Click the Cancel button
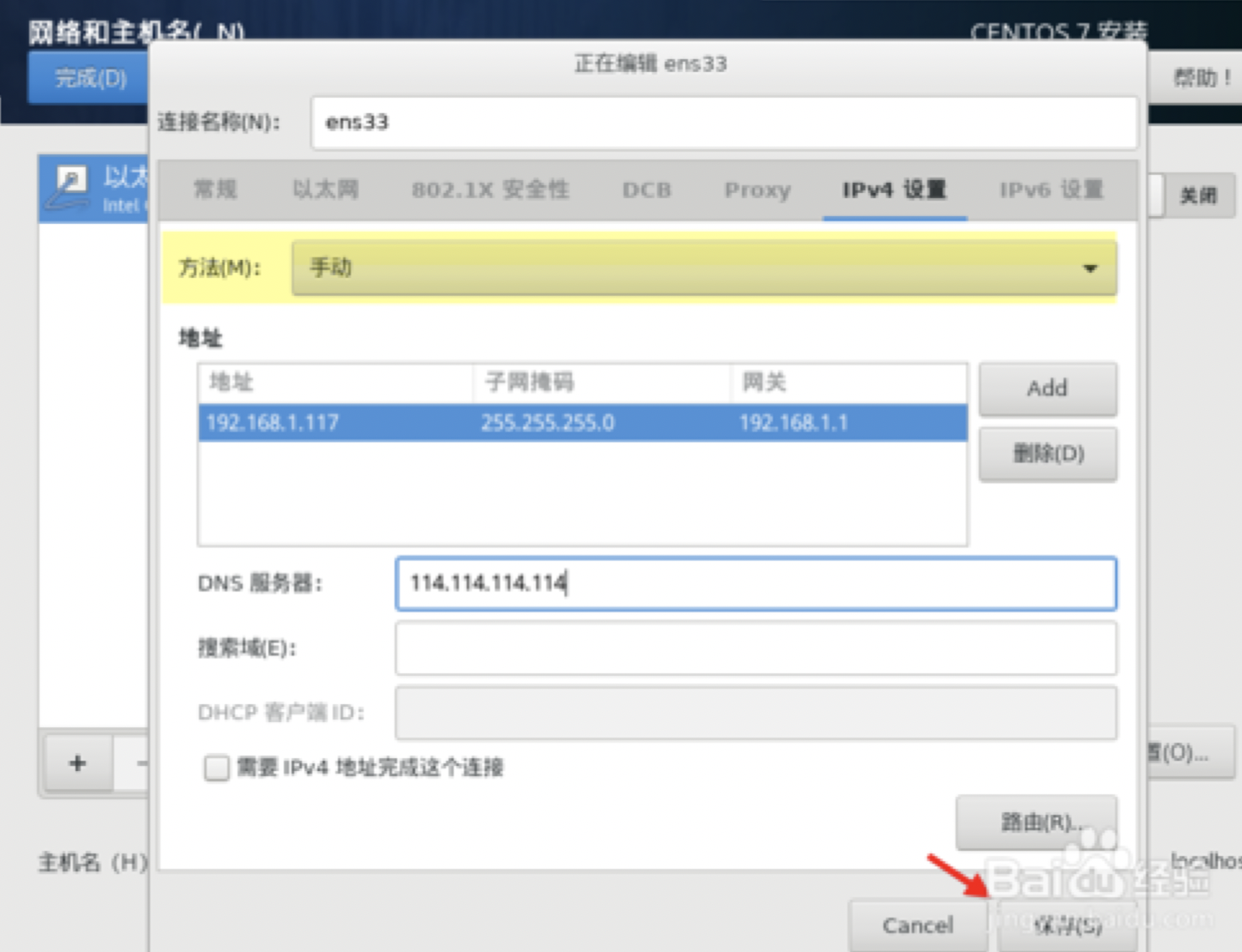 coord(918,925)
